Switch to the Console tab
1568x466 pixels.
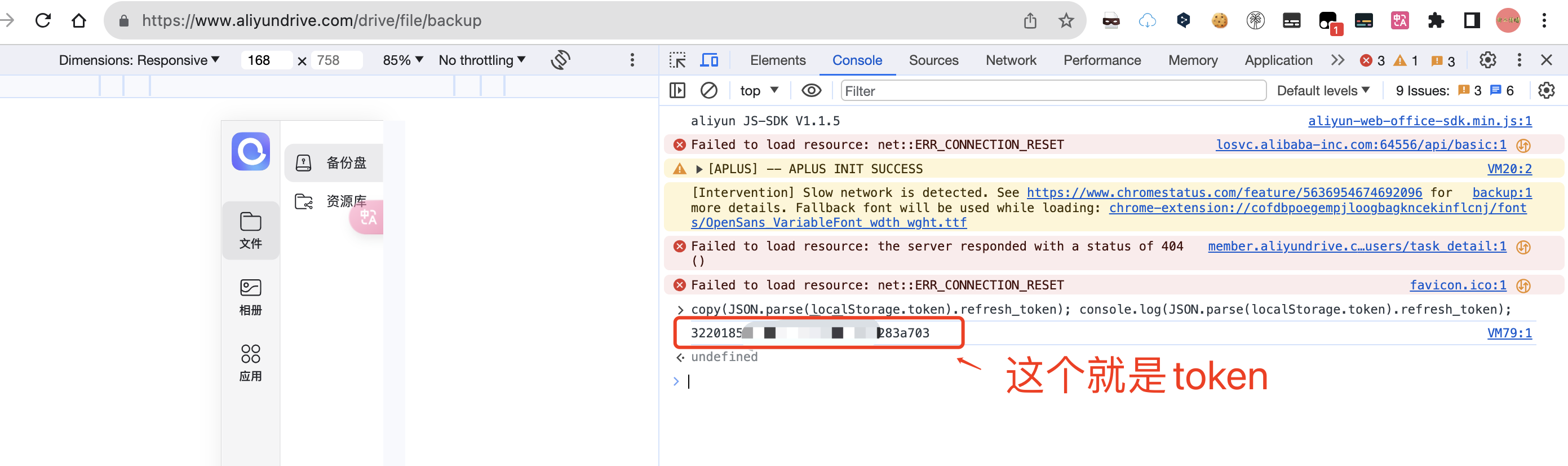point(857,60)
